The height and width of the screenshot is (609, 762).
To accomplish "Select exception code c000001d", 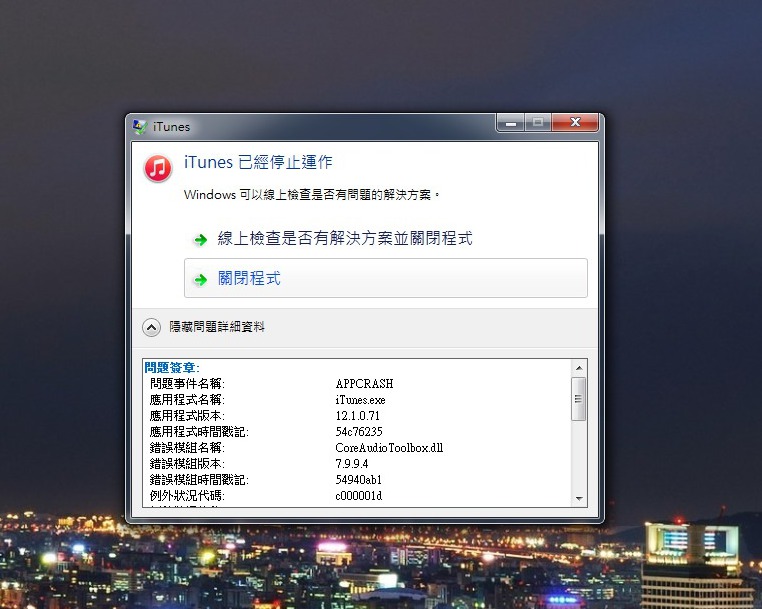I will (x=359, y=496).
